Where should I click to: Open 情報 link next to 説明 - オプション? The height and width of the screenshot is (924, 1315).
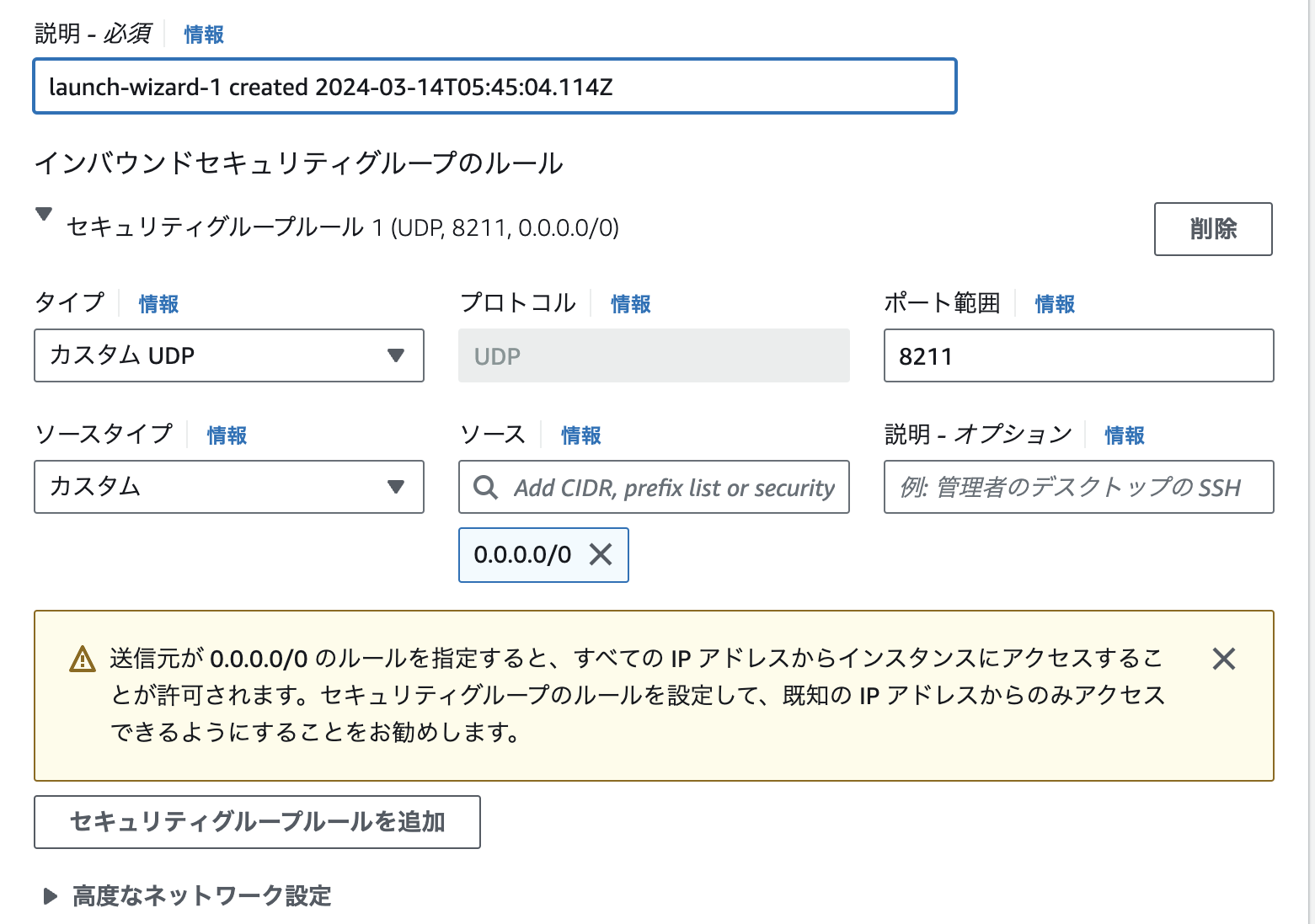(1124, 435)
